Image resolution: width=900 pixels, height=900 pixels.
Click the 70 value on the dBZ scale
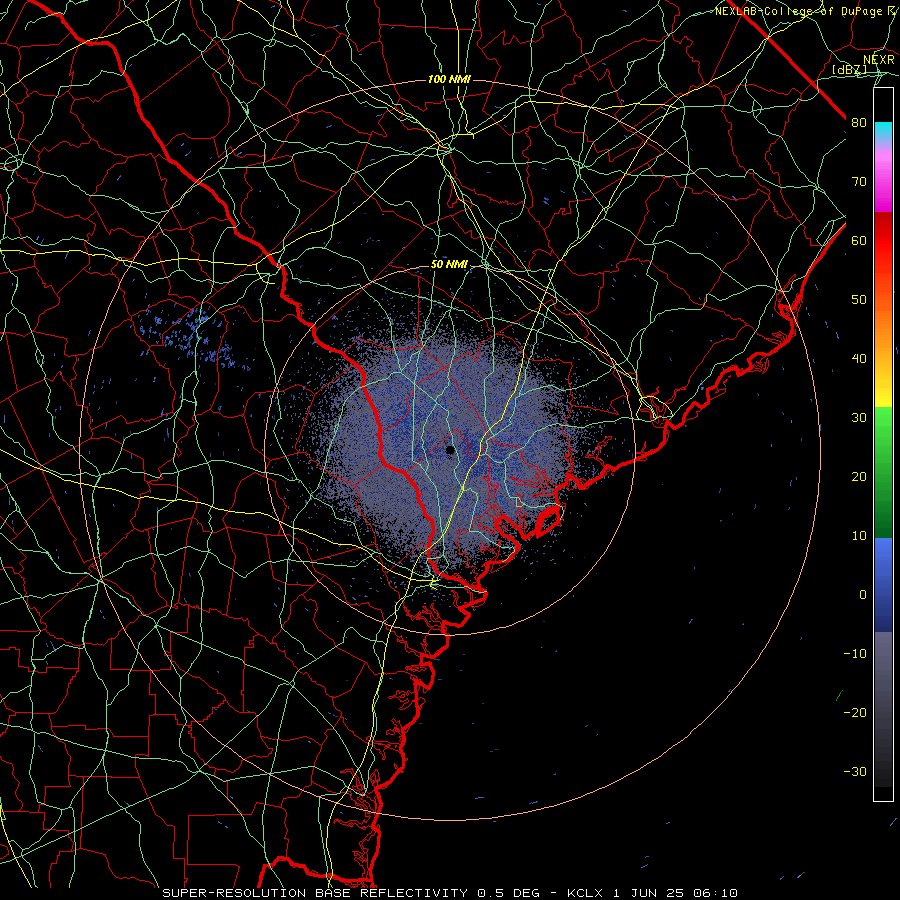pyautogui.click(x=859, y=181)
